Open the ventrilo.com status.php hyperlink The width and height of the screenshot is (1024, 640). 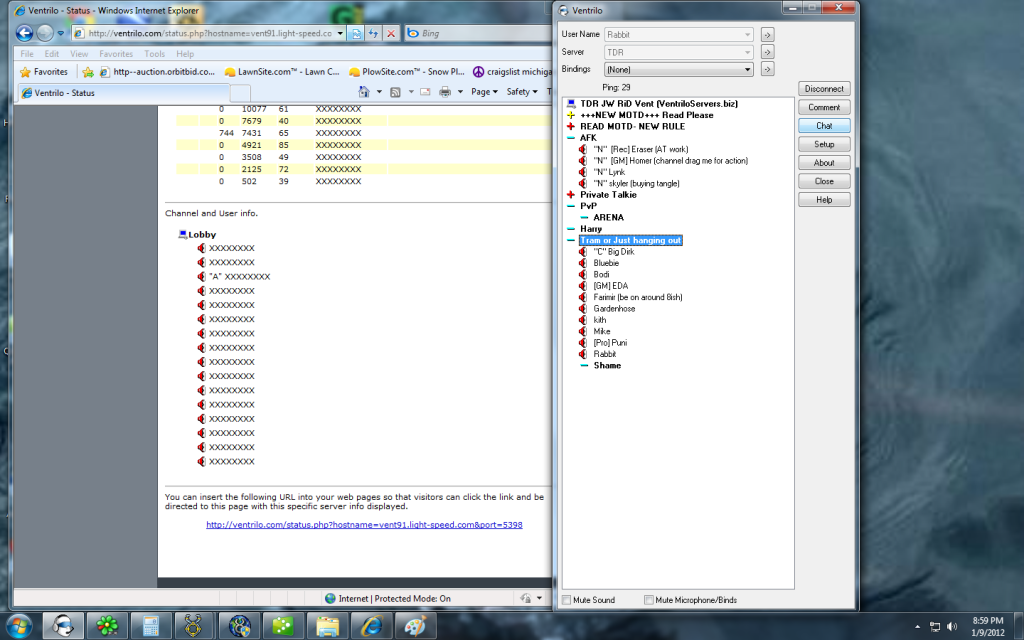tap(364, 524)
